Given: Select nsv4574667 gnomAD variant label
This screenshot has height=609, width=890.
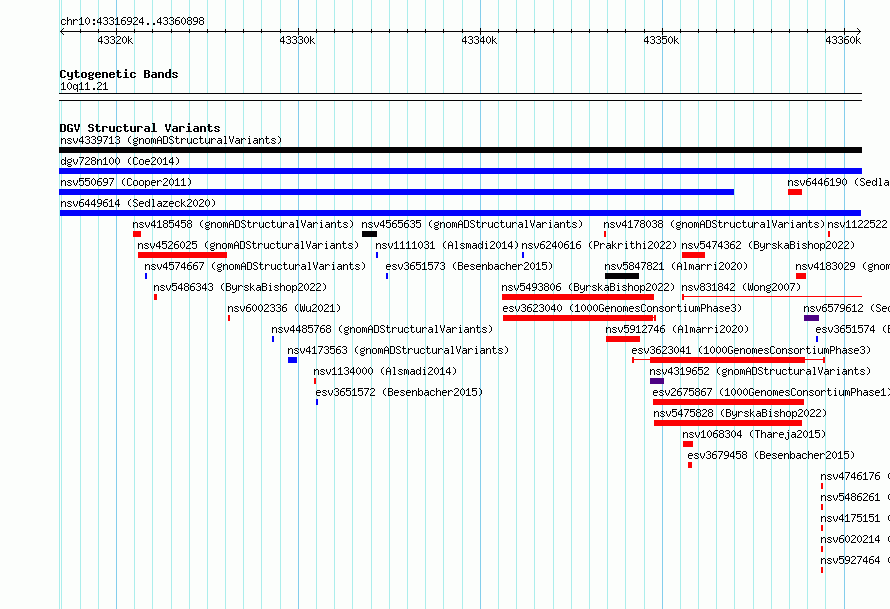Looking at the screenshot, I should (255, 266).
